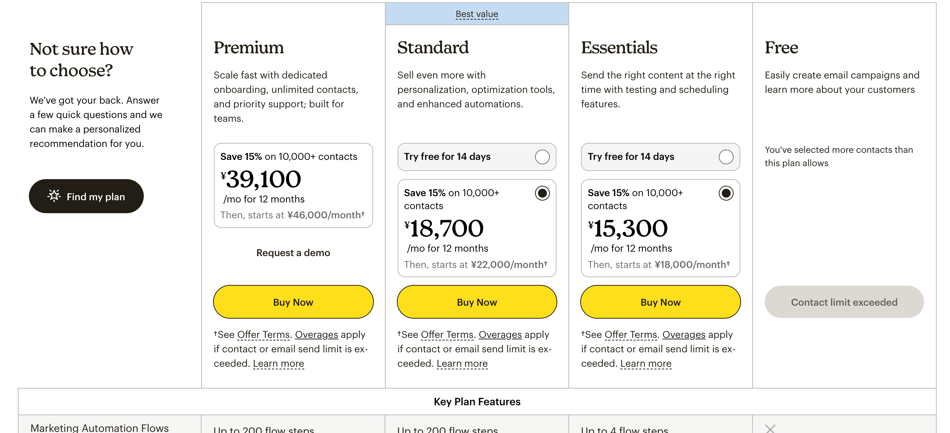
Task: Open Request a demo link
Action: pyautogui.click(x=293, y=253)
